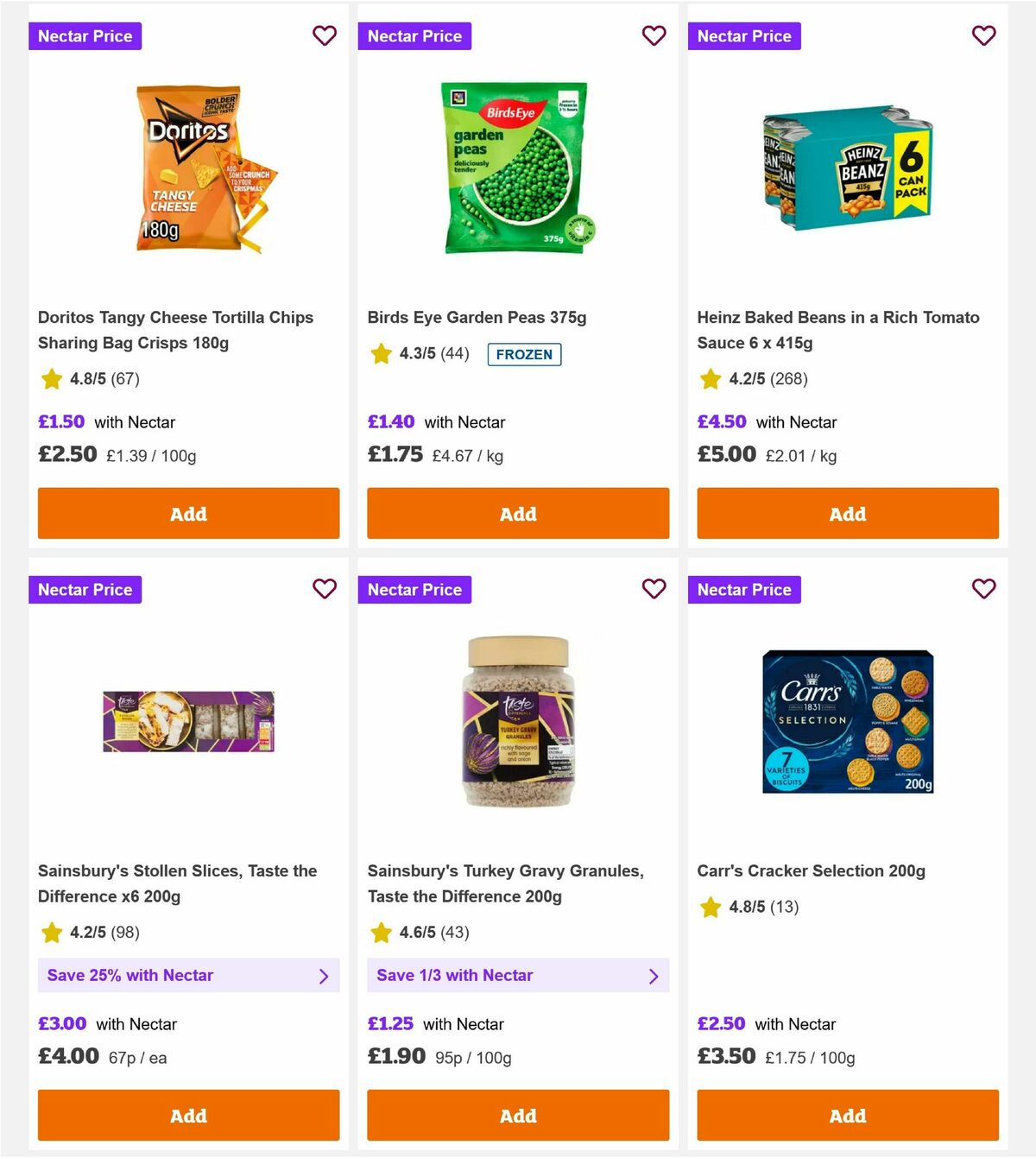Open the Save 25% with Nectar offer chevron
Screen dimensions: 1036x1158
click(x=325, y=976)
